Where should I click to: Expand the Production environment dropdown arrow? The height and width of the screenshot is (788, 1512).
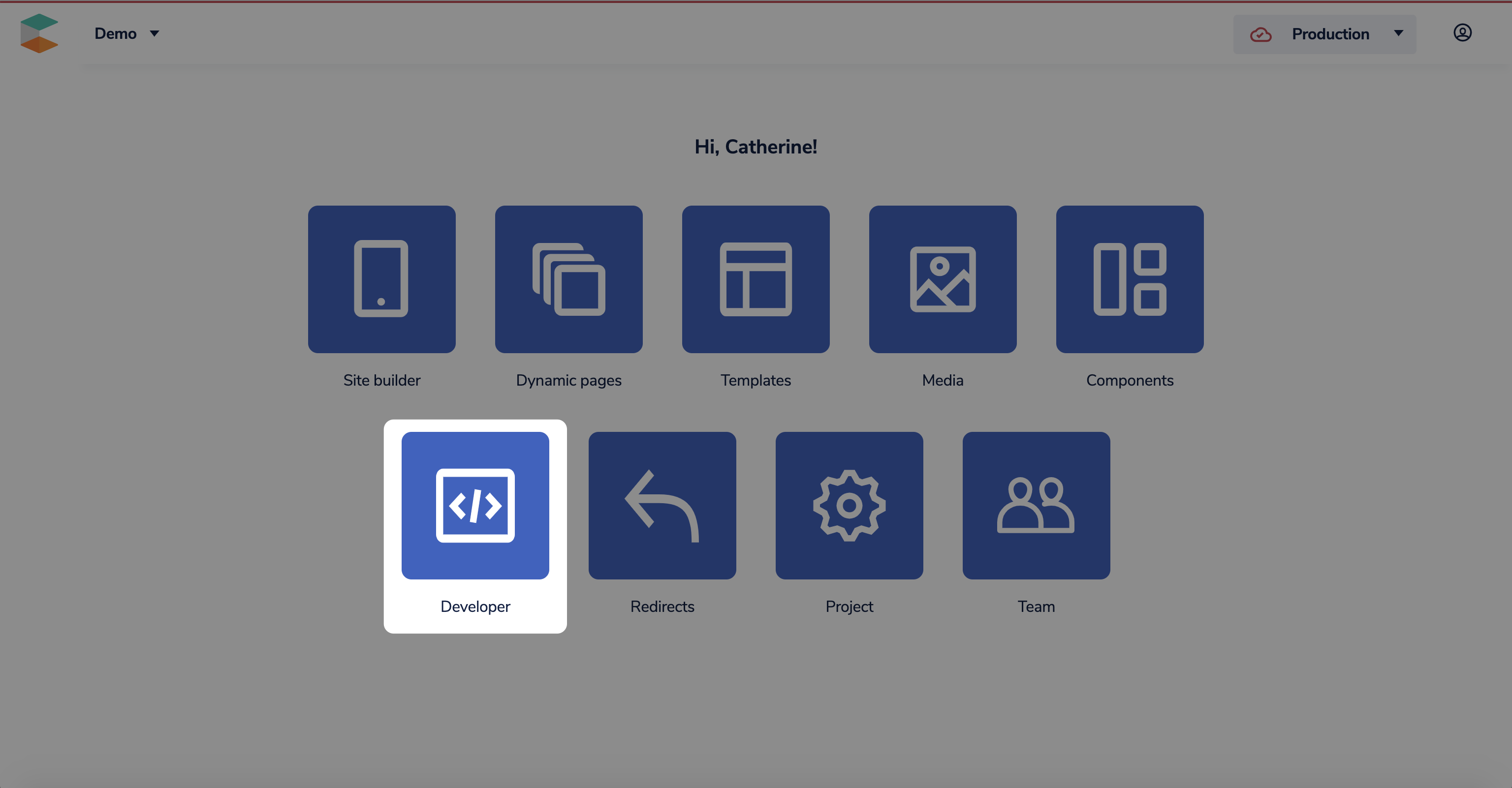[x=1398, y=33]
